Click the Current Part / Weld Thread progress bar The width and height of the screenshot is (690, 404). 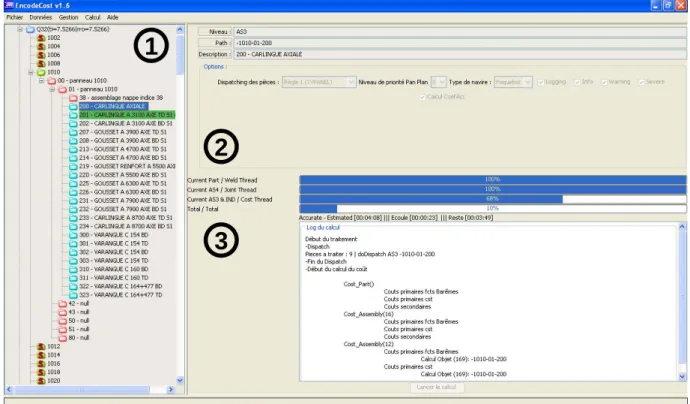[x=492, y=180]
